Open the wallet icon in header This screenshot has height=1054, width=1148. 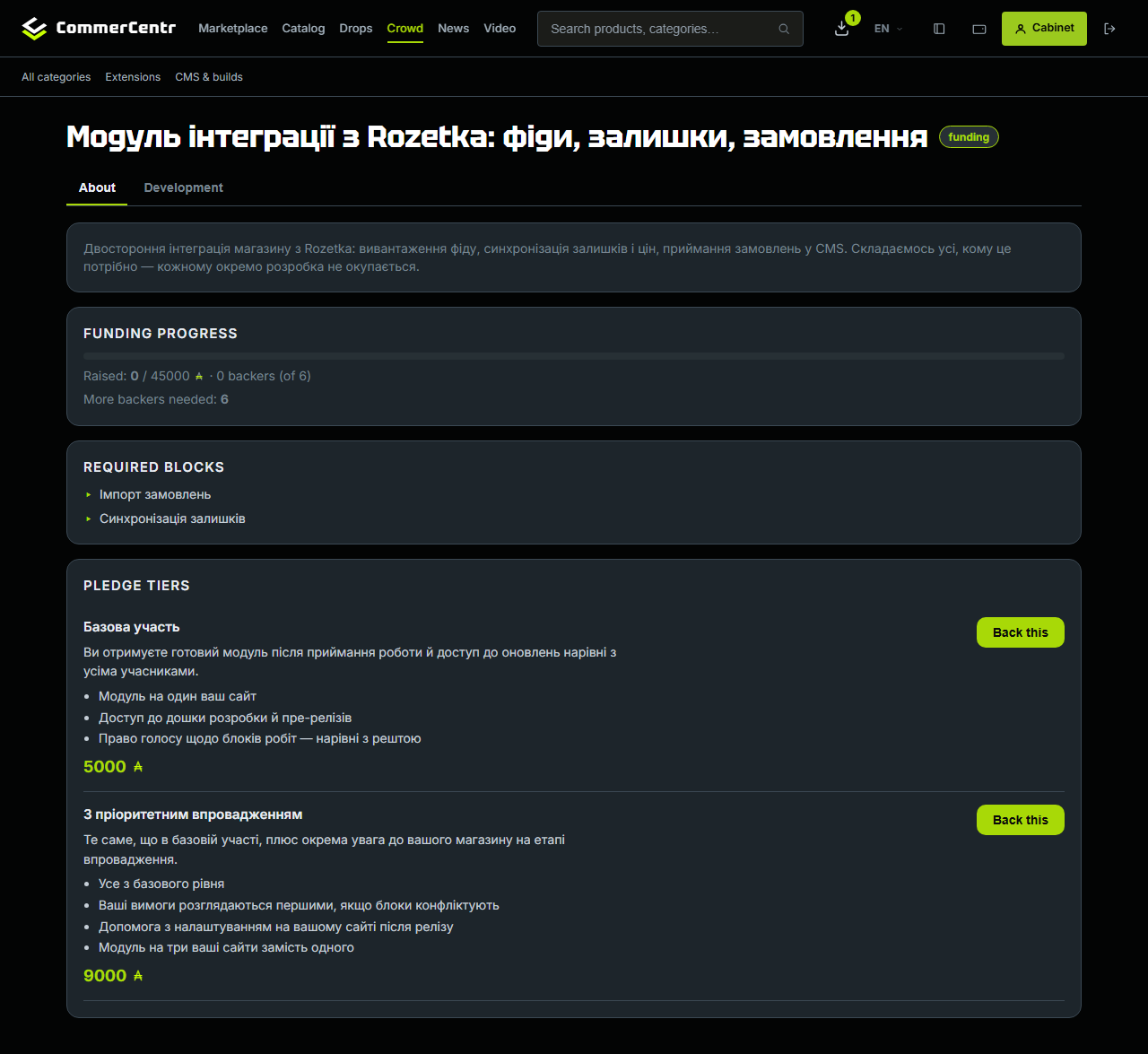(979, 29)
